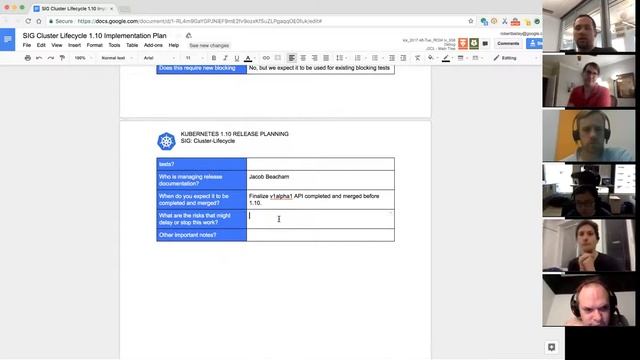Open the Normal text style dropdown
Screen dimensions: 640x360
(x=117, y=58)
